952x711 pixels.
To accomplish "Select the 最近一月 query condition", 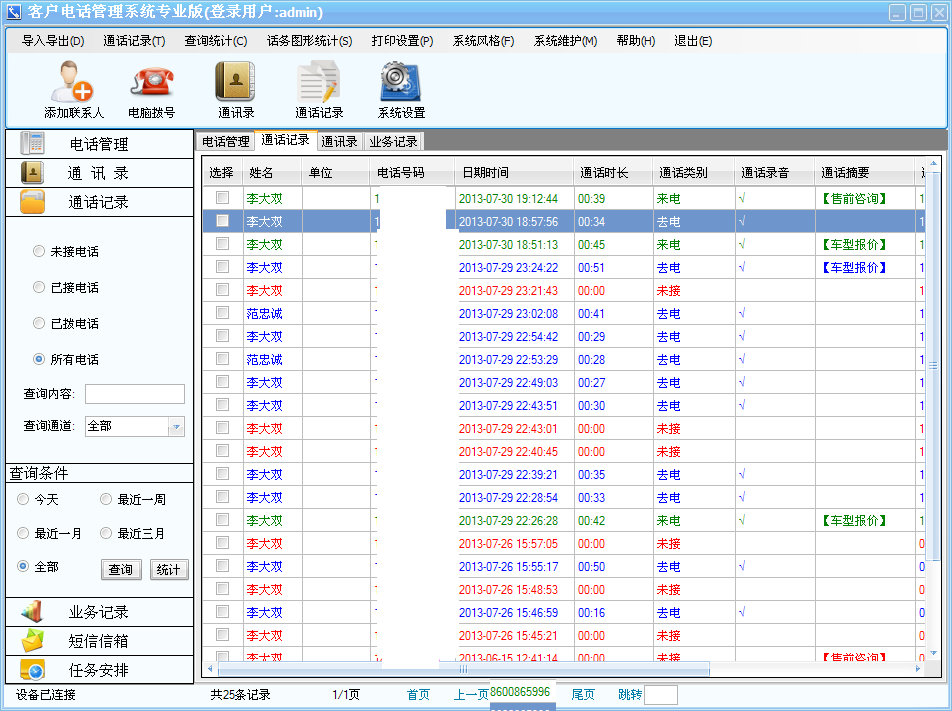I will coord(23,533).
